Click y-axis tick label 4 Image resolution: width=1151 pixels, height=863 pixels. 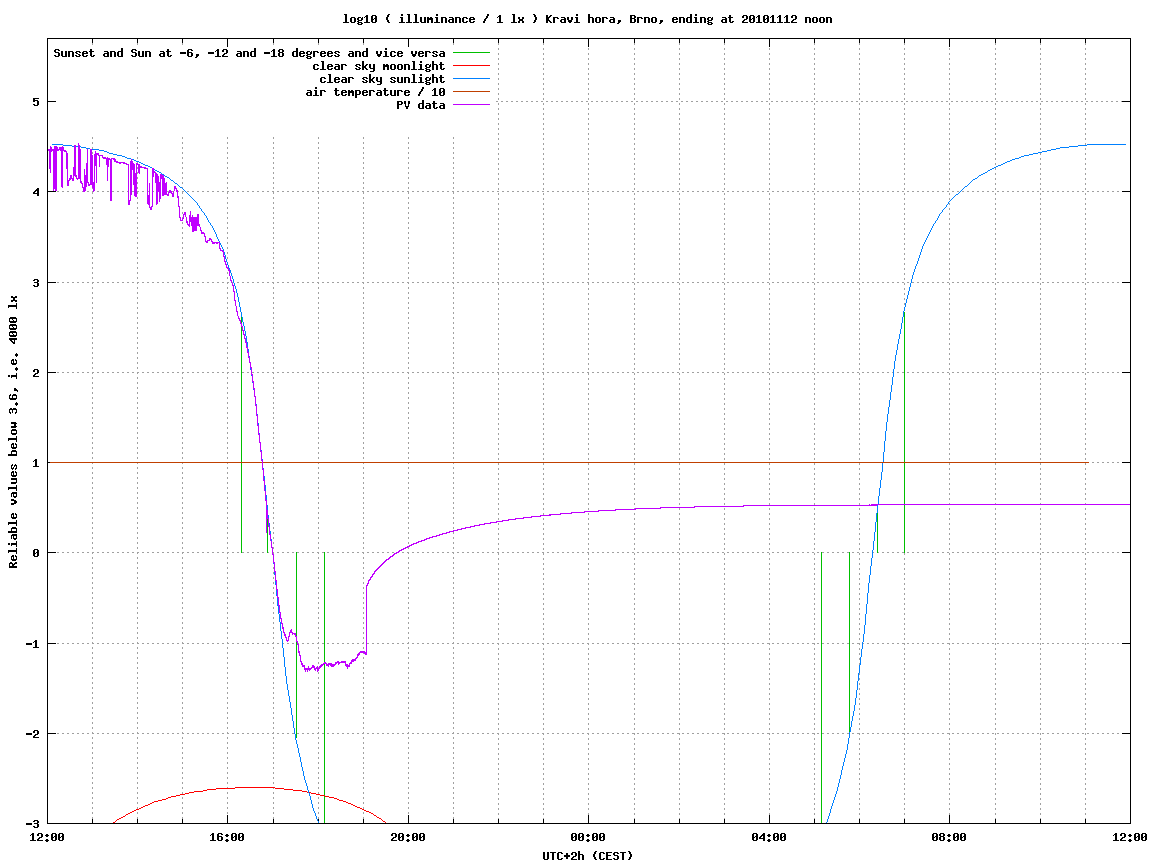36,192
